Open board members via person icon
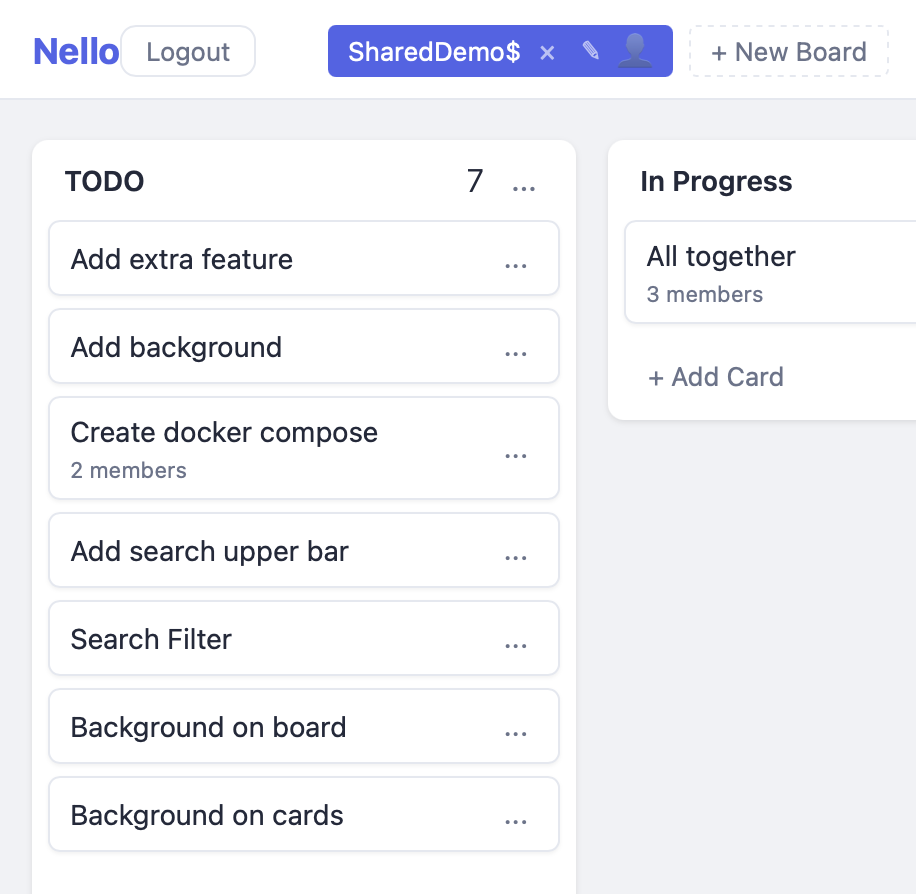Viewport: 916px width, 894px height. (x=635, y=51)
